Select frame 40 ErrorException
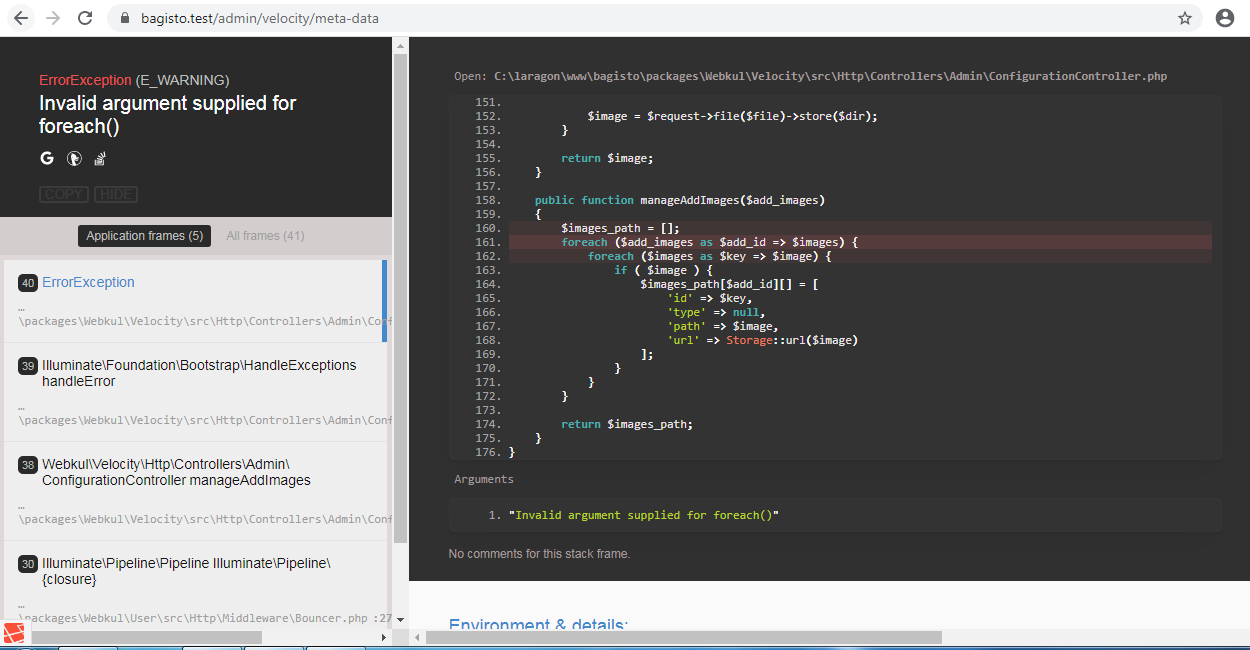This screenshot has height=650, width=1250. 195,301
